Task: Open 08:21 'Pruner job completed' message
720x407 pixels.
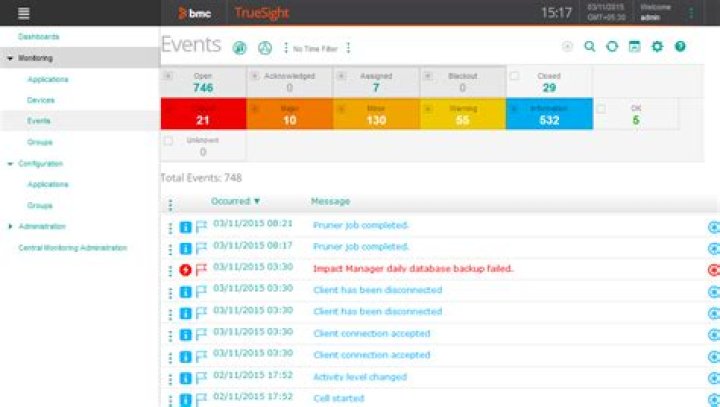Action: (x=360, y=226)
